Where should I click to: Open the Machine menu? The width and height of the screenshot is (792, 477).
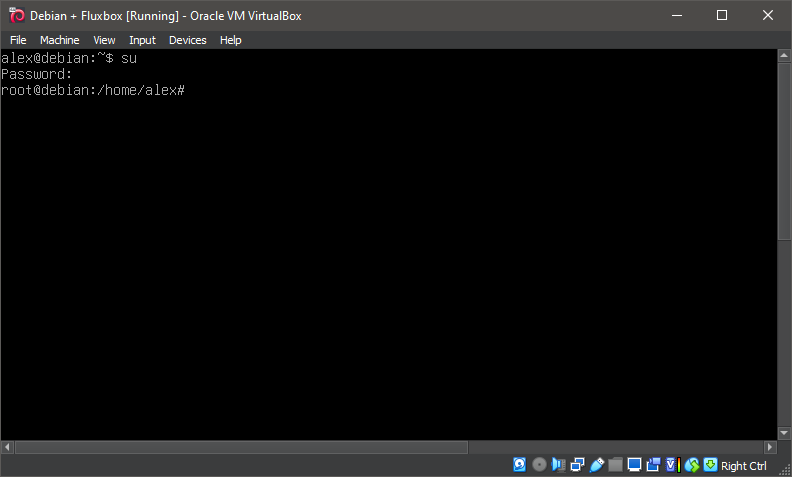coord(59,40)
